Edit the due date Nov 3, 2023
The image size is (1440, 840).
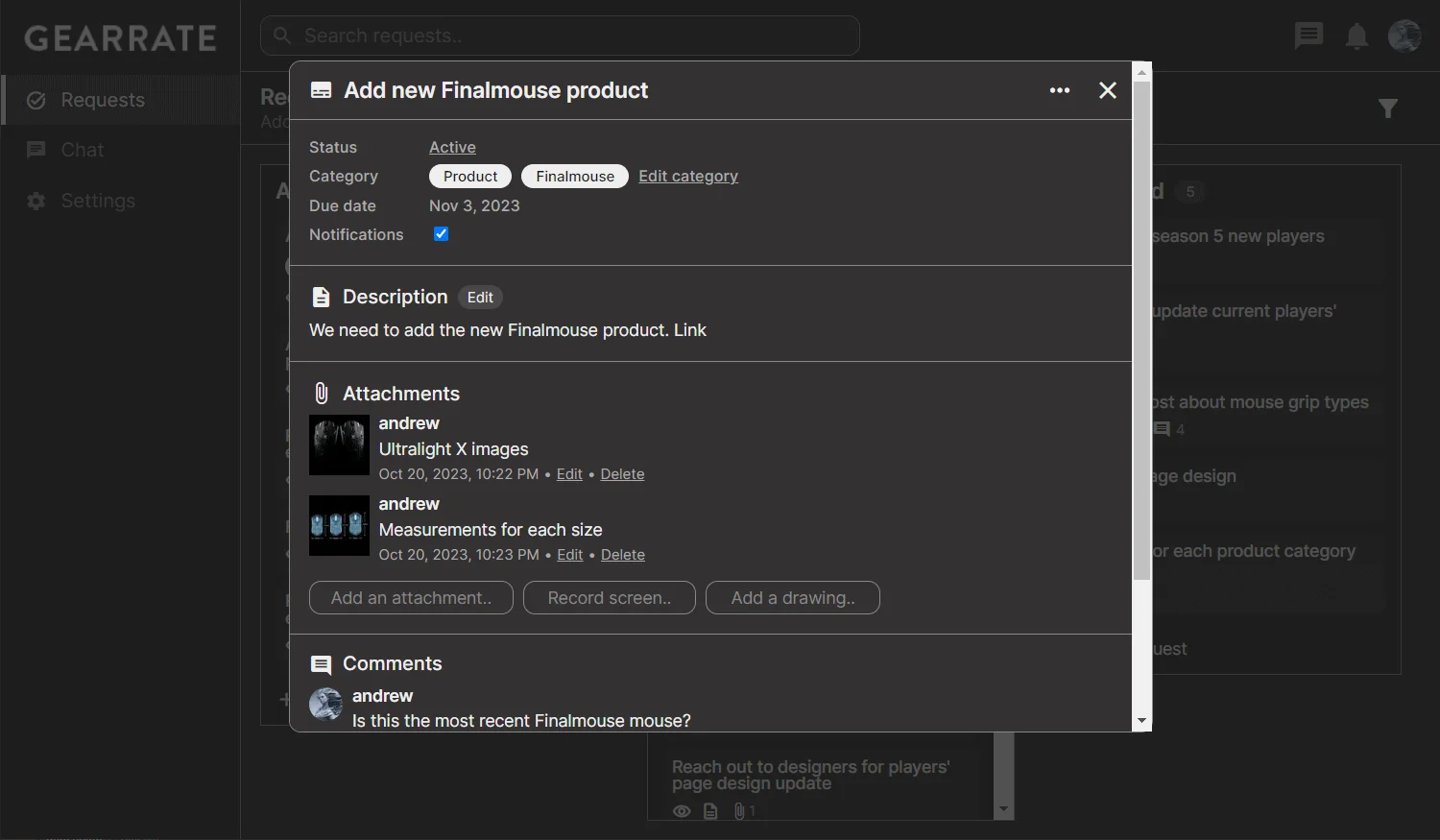tap(474, 205)
